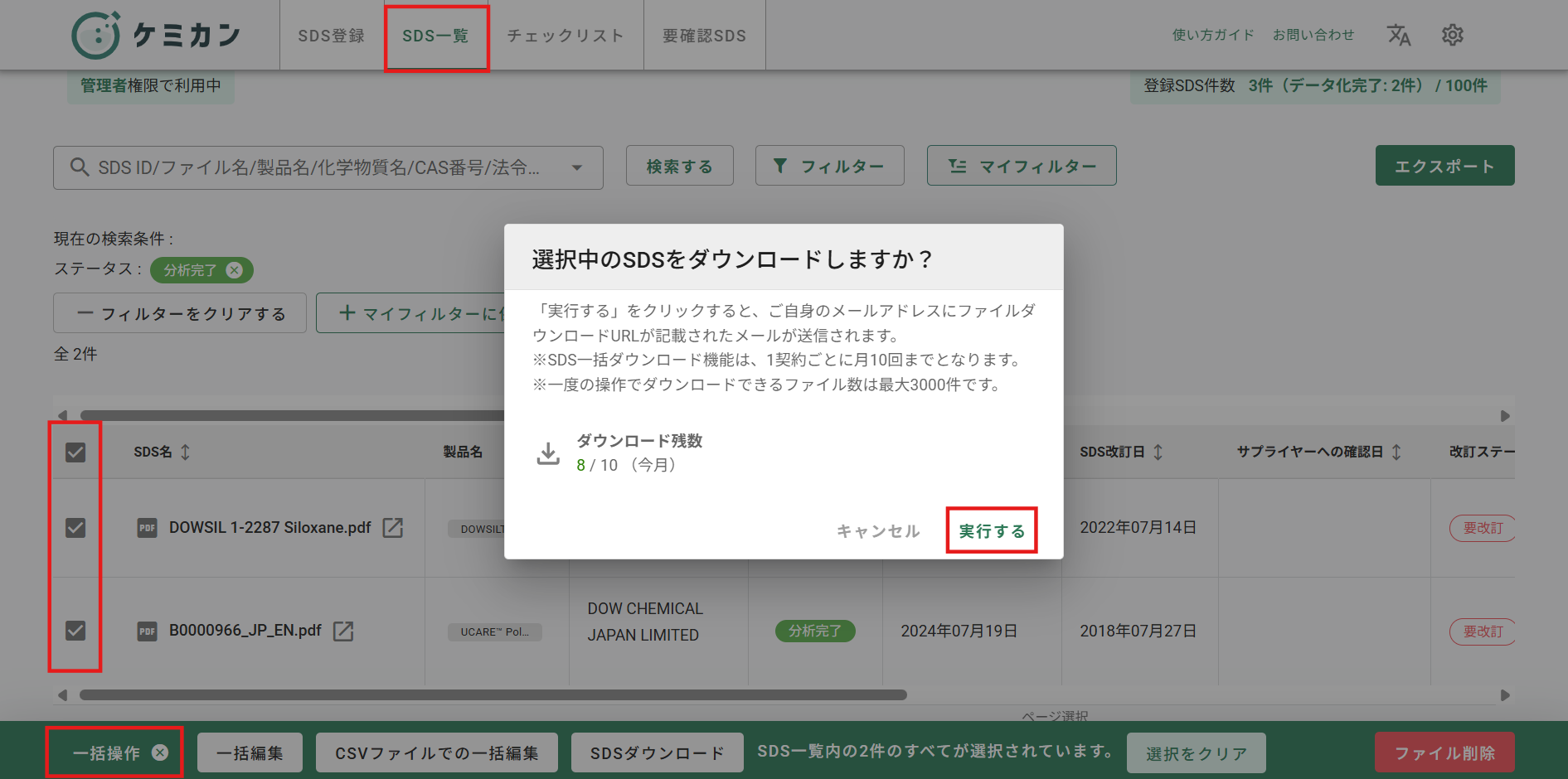Confirm download with 実行する
Image resolution: width=1568 pixels, height=779 pixels.
click(992, 531)
